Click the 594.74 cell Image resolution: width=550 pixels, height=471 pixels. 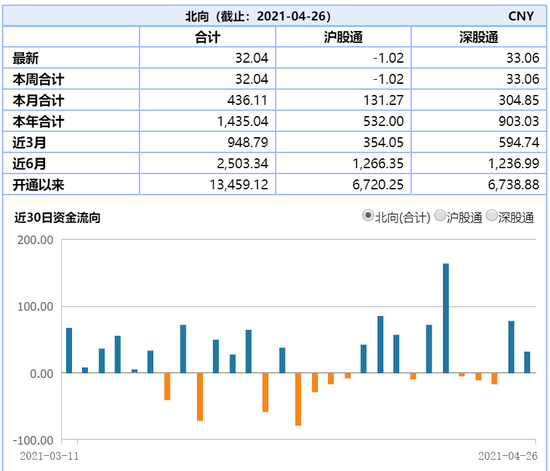(x=519, y=142)
